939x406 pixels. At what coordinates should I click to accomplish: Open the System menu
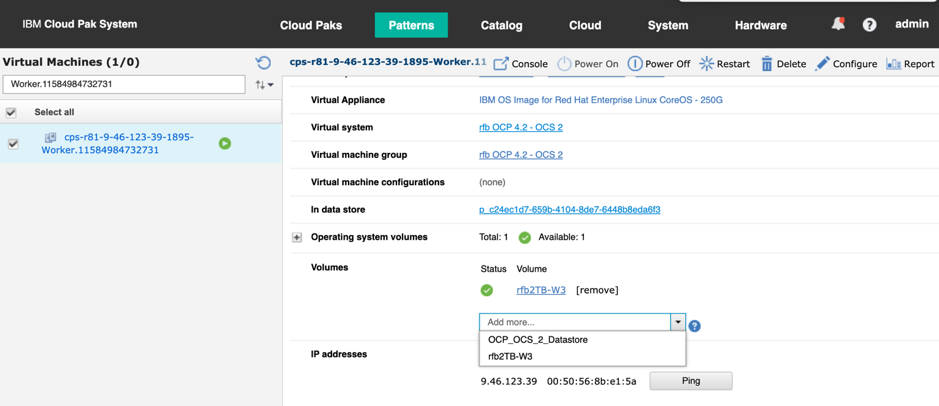coord(668,25)
